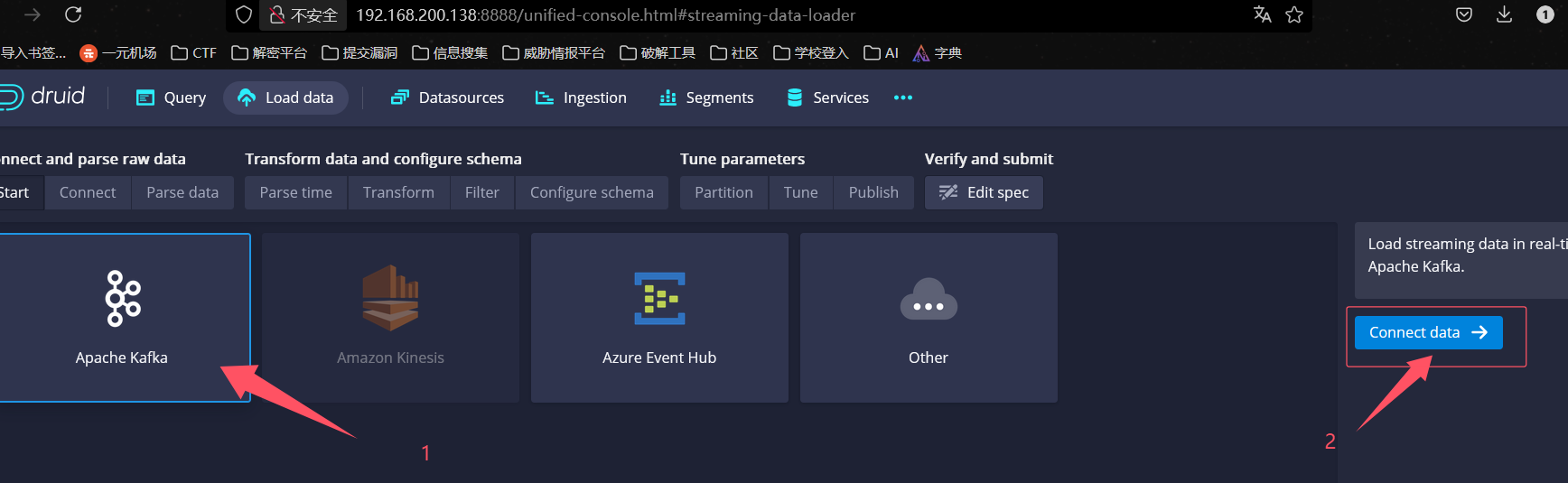
Task: Click the insecure connection lock icon
Action: (x=277, y=14)
